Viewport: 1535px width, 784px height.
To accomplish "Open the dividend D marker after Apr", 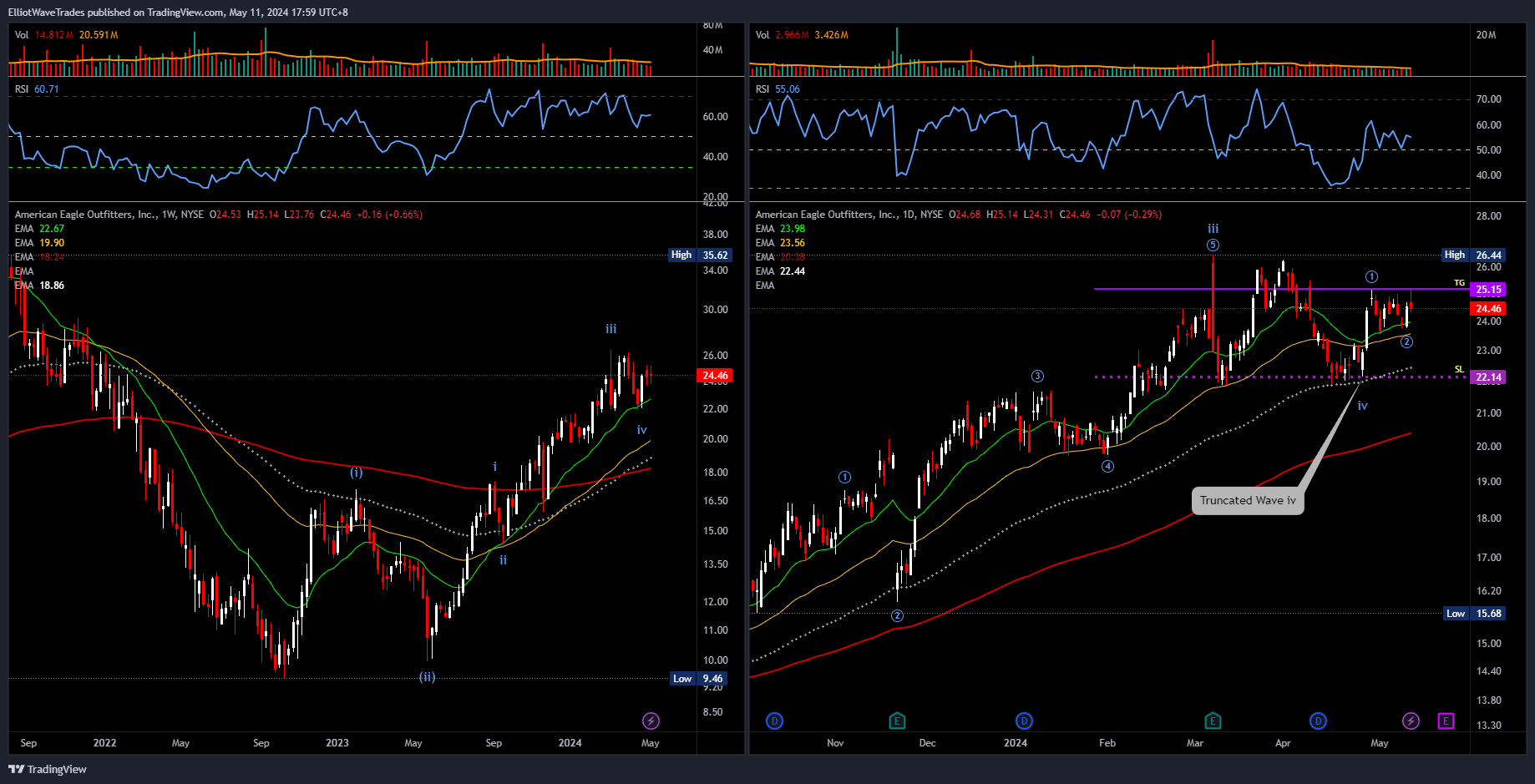I will click(1318, 721).
